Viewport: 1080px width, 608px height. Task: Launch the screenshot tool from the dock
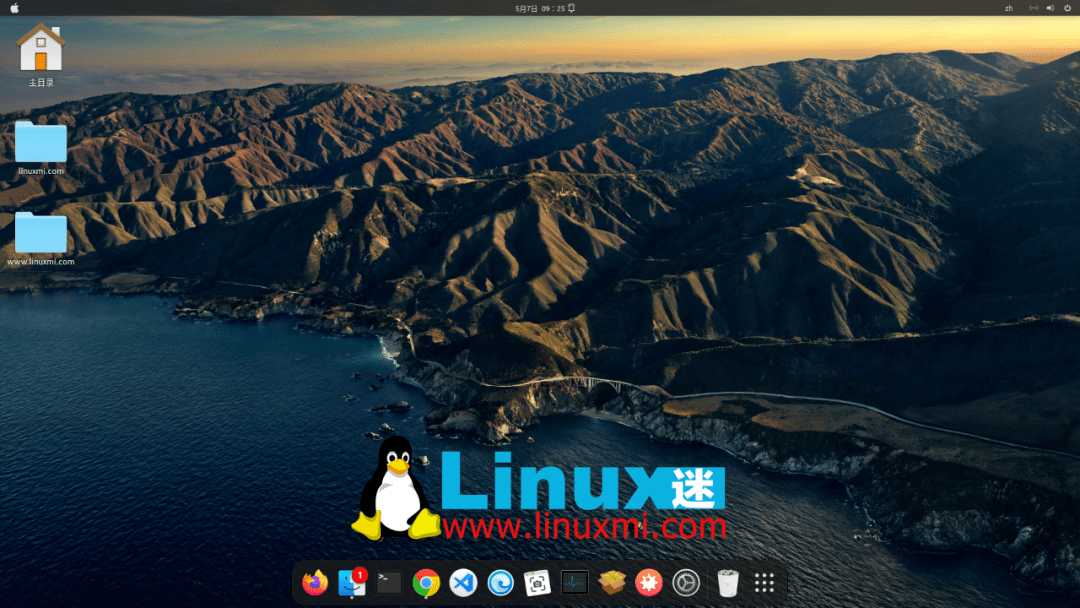point(536,582)
